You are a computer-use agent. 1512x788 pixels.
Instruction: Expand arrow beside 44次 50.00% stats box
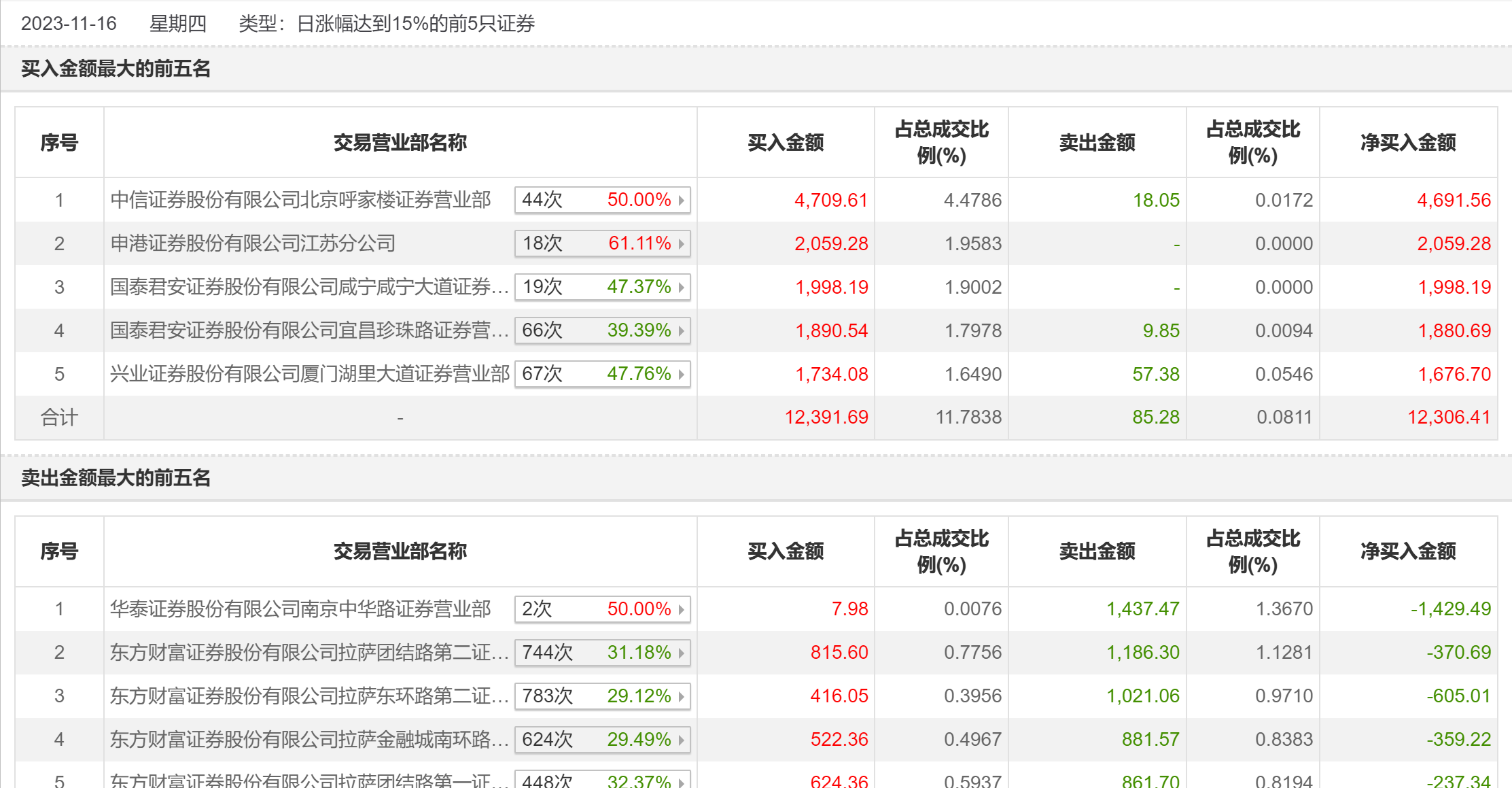(x=681, y=201)
